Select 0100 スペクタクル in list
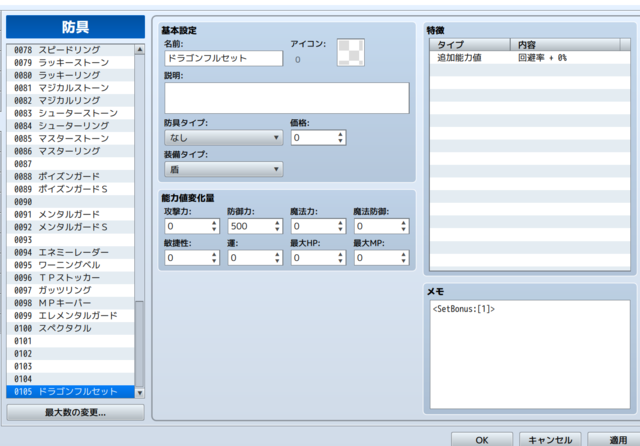The image size is (640, 446). (x=70, y=328)
